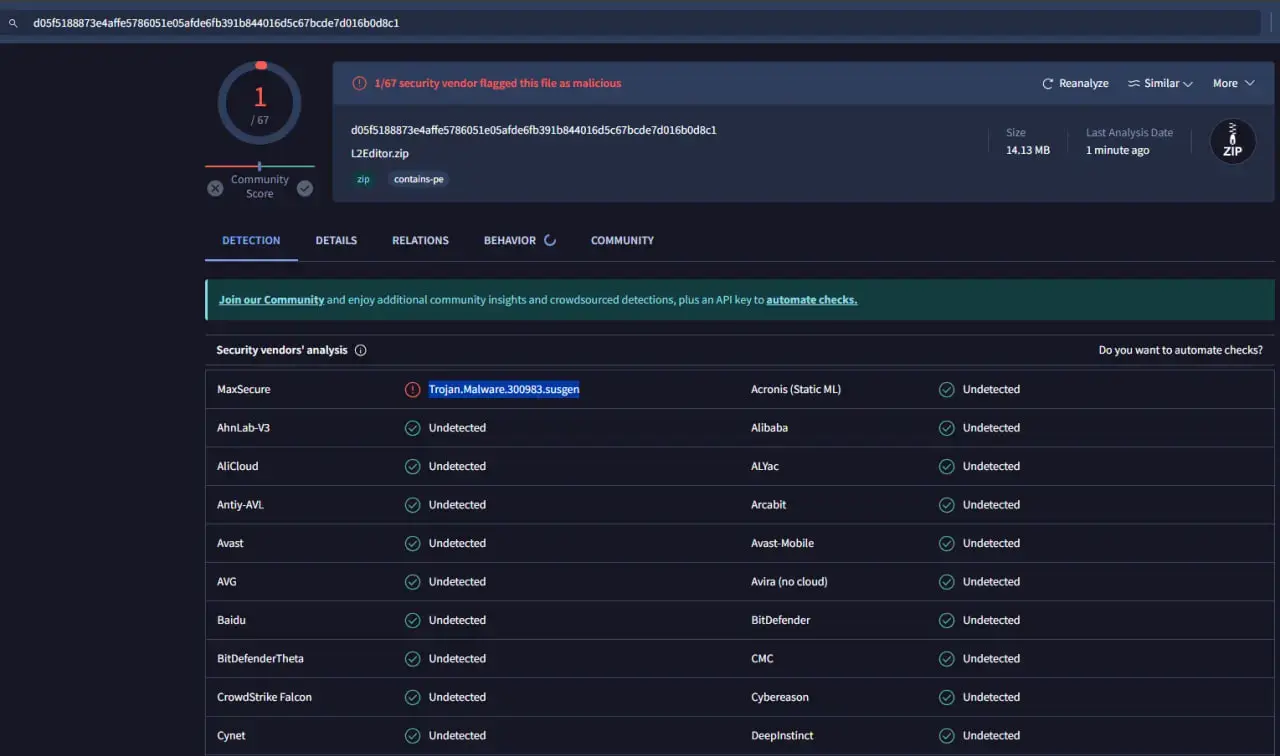Select the contains-pe tag
1280x756 pixels.
tap(419, 180)
